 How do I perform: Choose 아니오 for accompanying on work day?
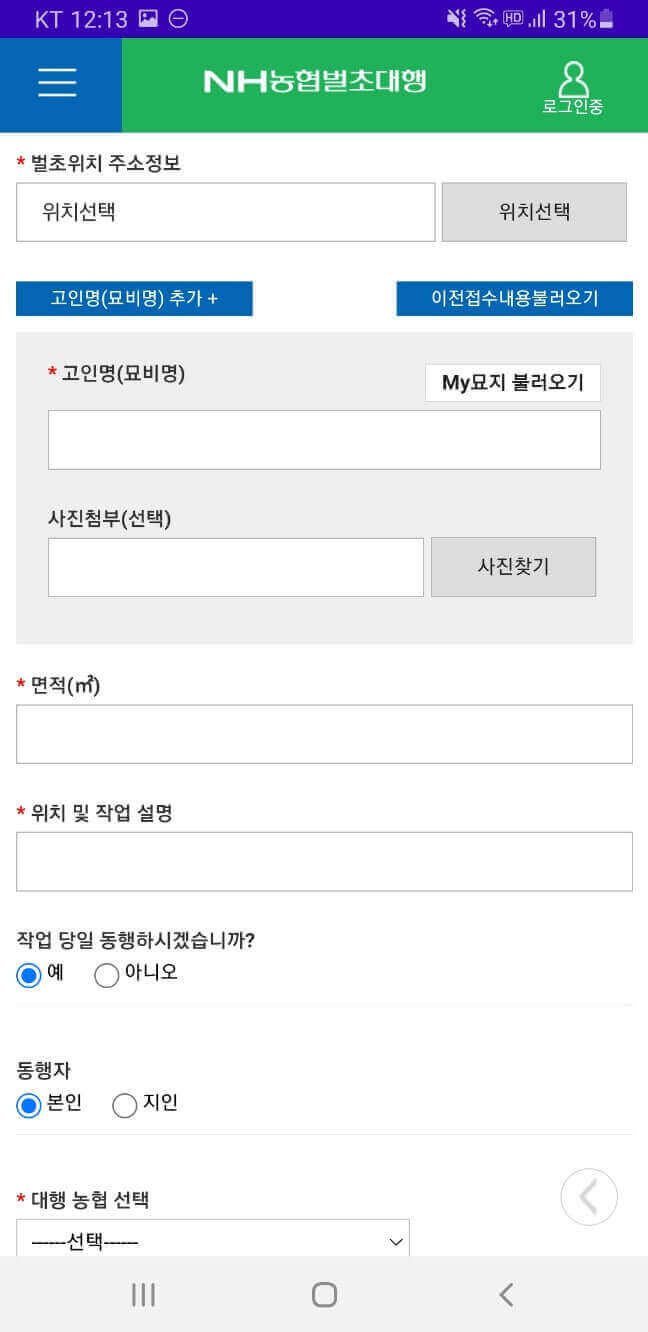(106, 974)
